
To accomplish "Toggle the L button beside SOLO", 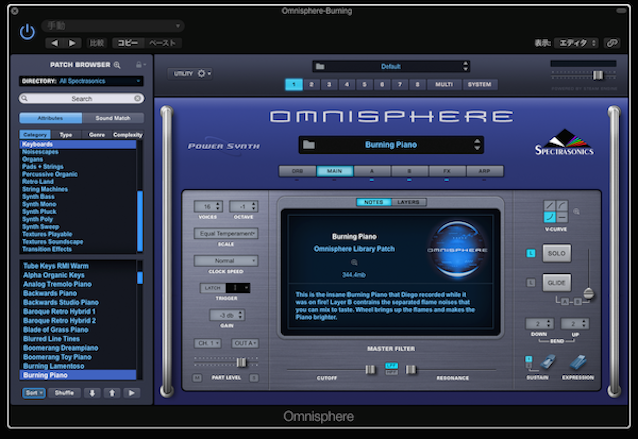I will tap(531, 253).
